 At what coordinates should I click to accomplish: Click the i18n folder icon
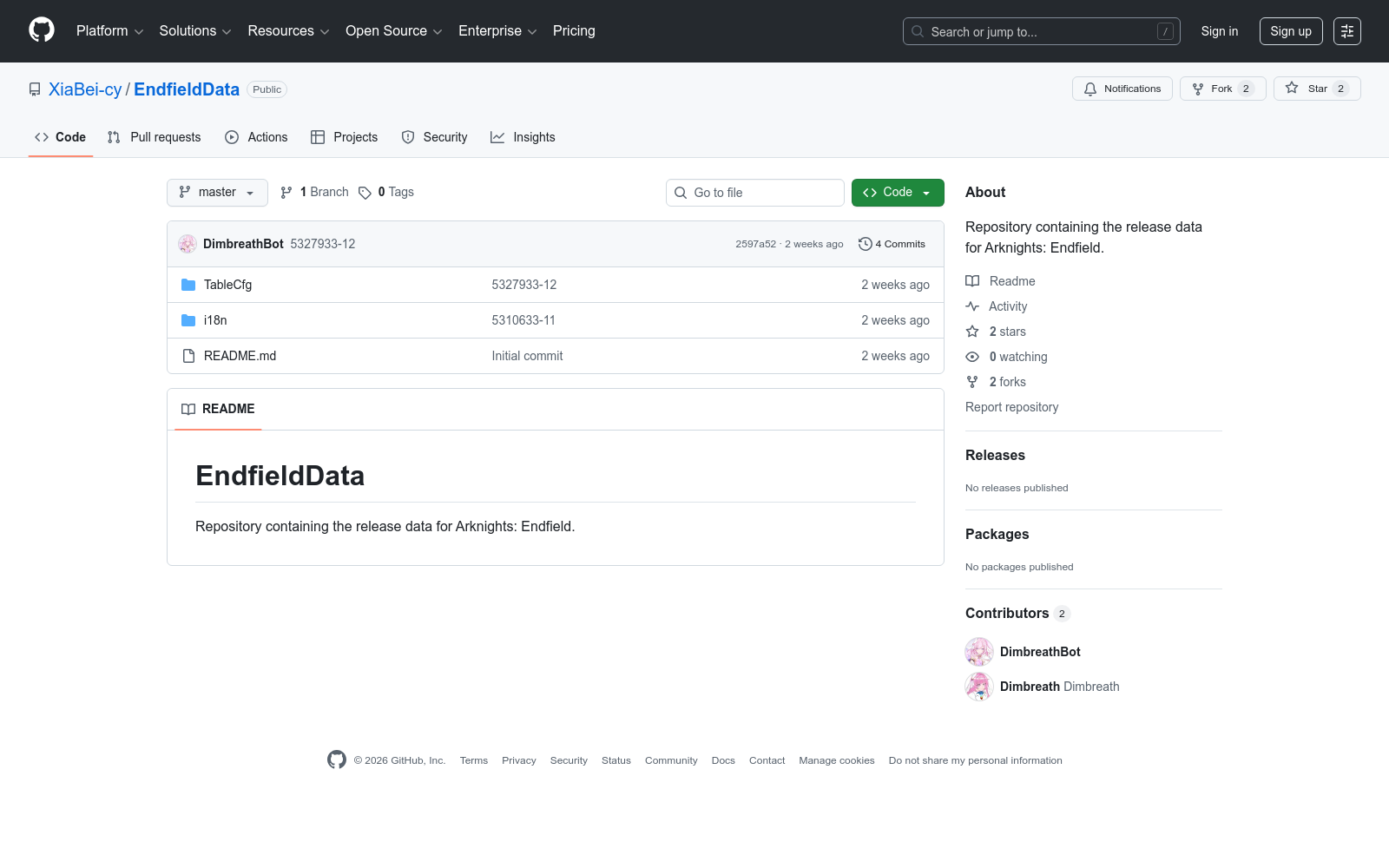pos(188,320)
